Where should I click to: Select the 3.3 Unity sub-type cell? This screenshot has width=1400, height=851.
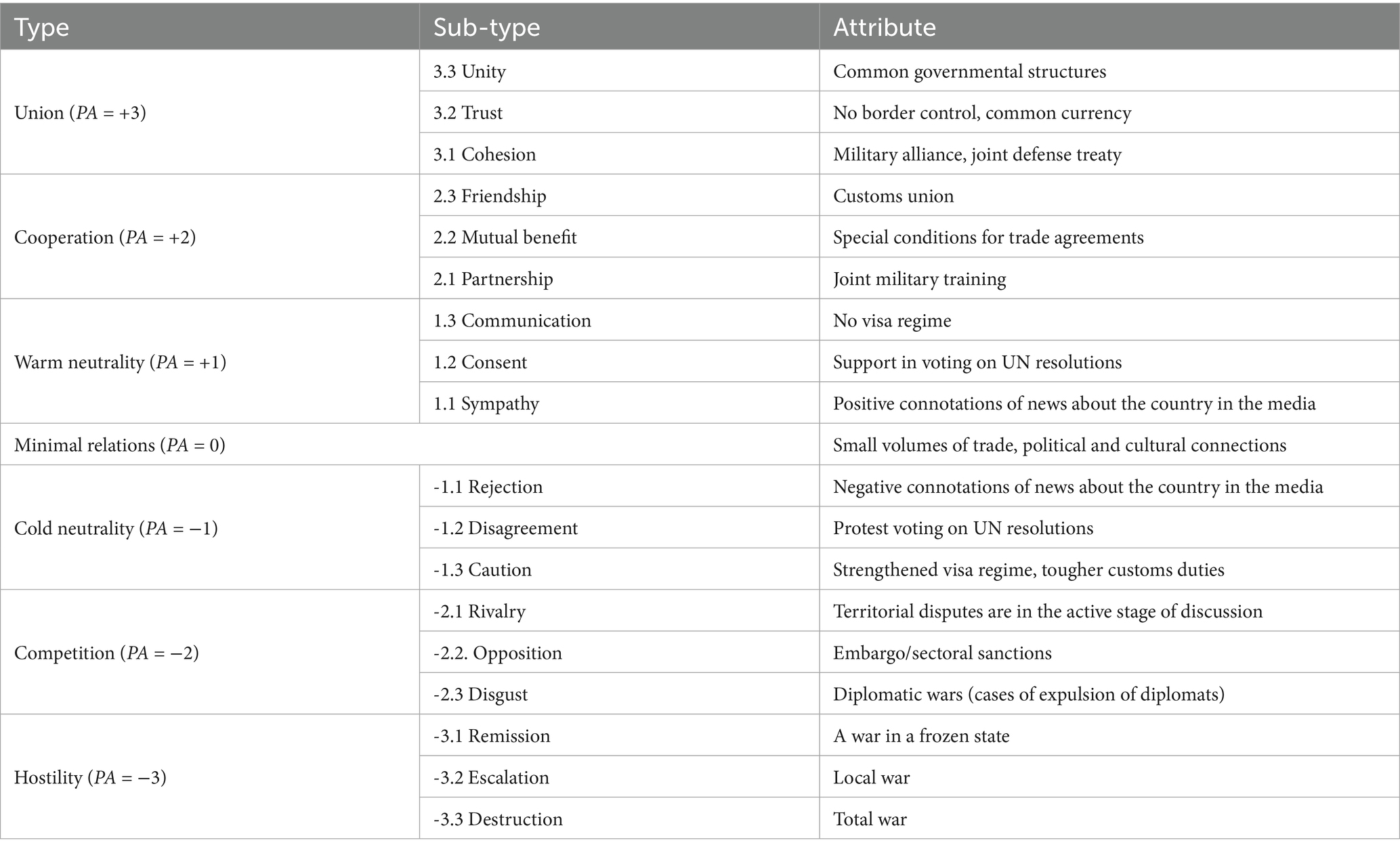pyautogui.click(x=469, y=71)
